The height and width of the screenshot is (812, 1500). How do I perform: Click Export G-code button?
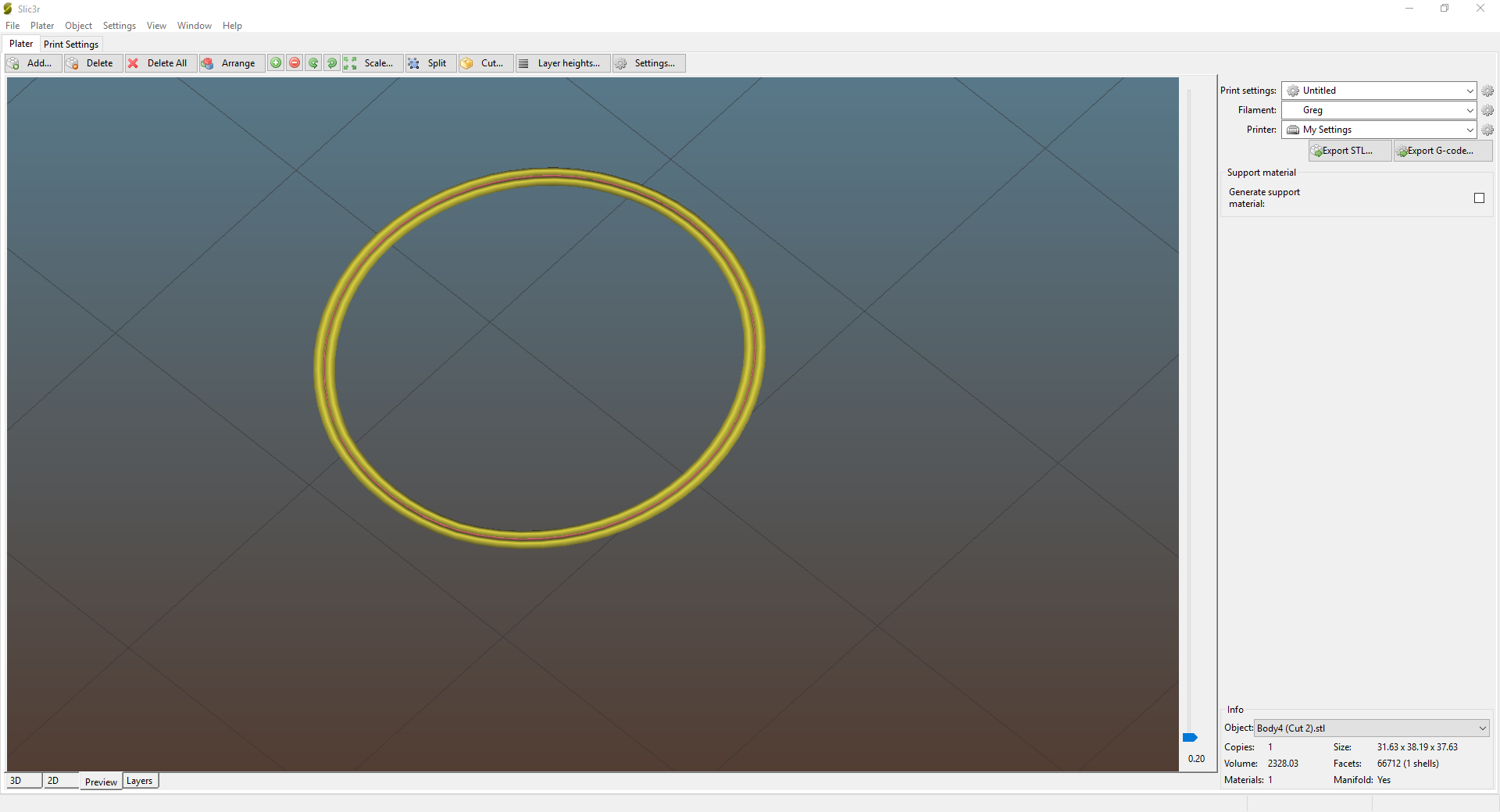[x=1442, y=151]
